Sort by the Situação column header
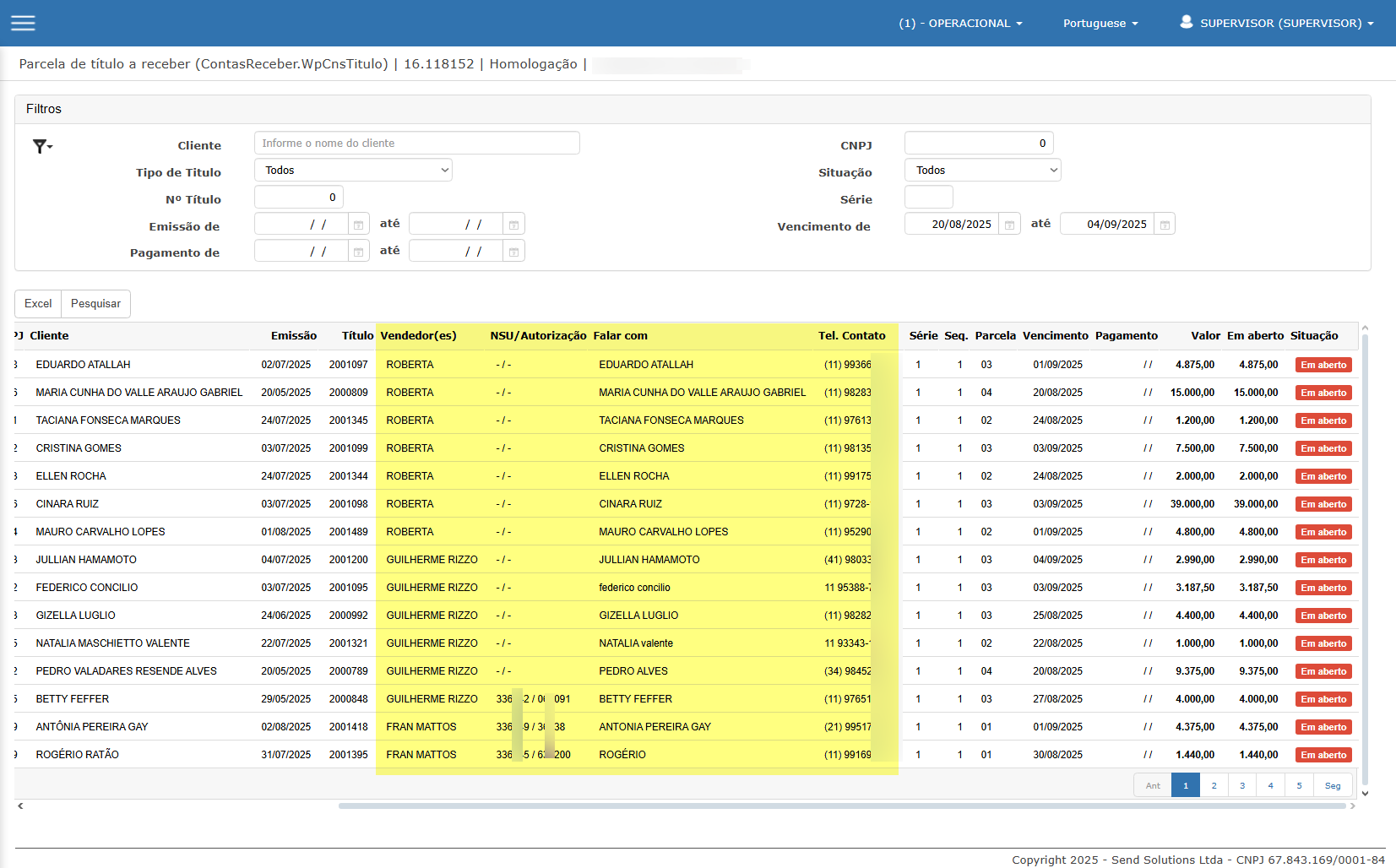The width and height of the screenshot is (1396, 868). pyautogui.click(x=1314, y=336)
